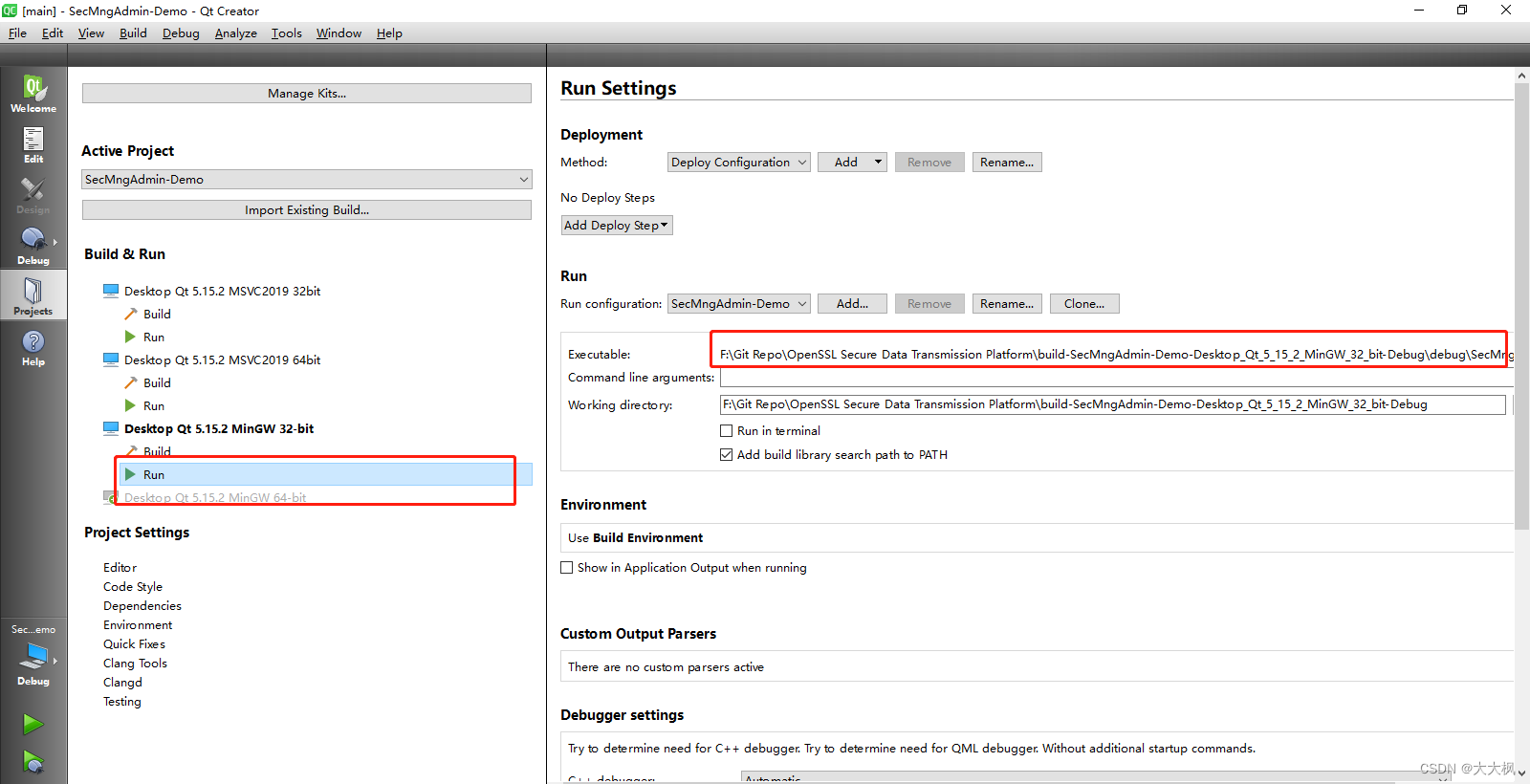Screen dimensions: 1530x784
Task: Open Clang Tools project settings
Action: (x=135, y=664)
